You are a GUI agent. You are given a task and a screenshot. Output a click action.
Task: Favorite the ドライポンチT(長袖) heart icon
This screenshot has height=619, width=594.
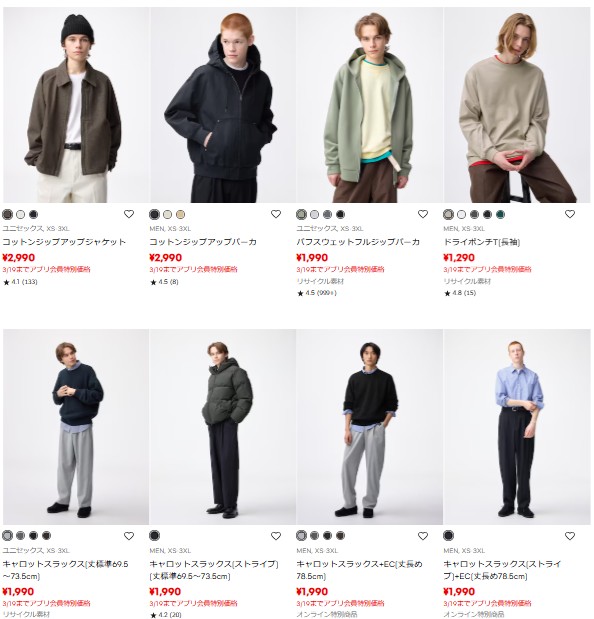click(570, 214)
